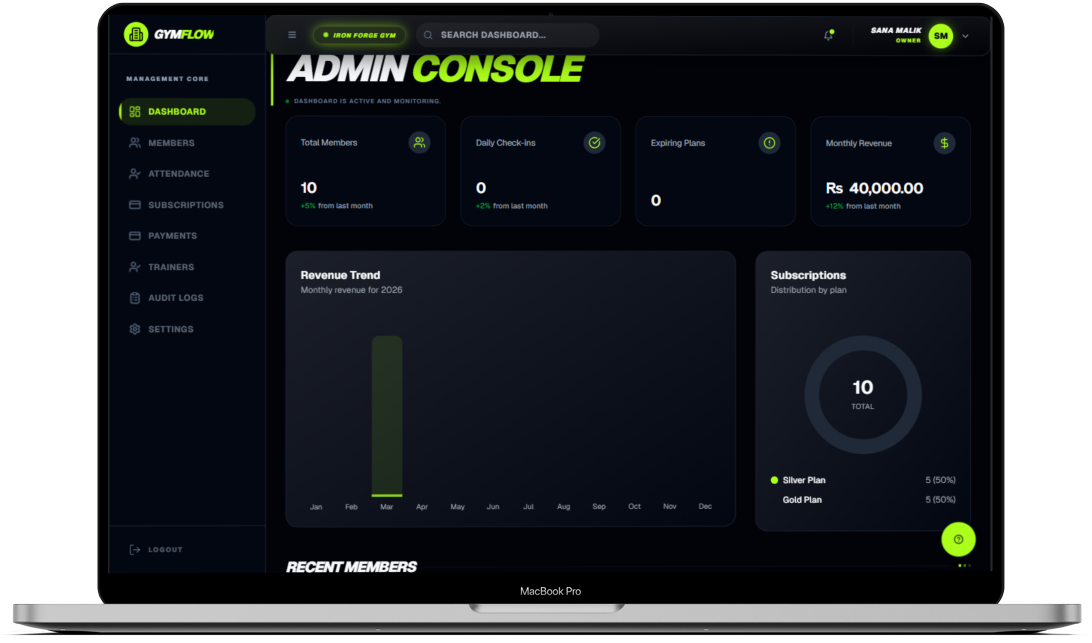Open Settings in the sidebar
The width and height of the screenshot is (1092, 643).
tap(170, 329)
